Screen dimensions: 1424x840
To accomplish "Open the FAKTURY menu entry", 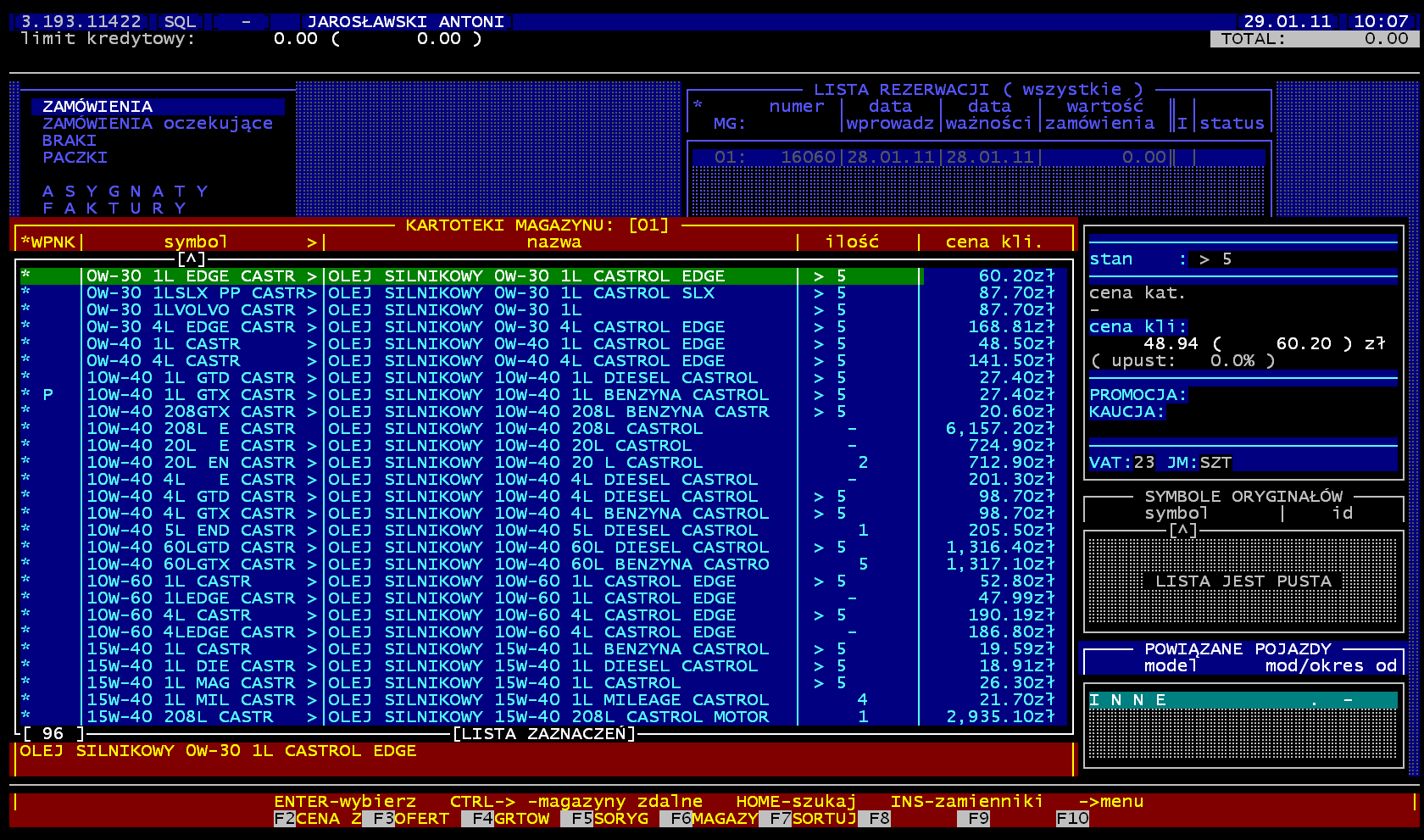I will click(114, 209).
